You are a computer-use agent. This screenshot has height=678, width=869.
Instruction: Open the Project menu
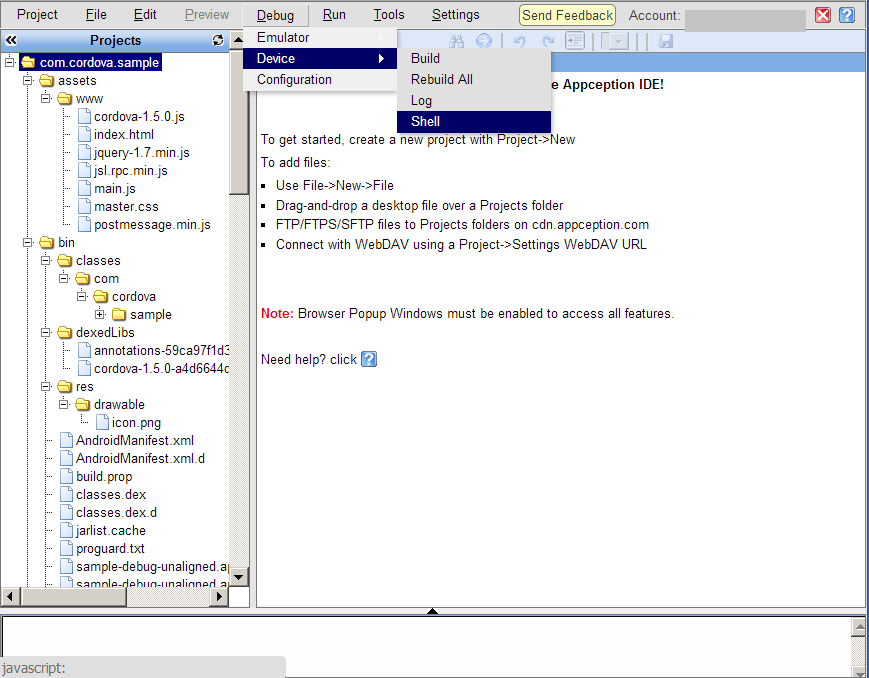37,14
